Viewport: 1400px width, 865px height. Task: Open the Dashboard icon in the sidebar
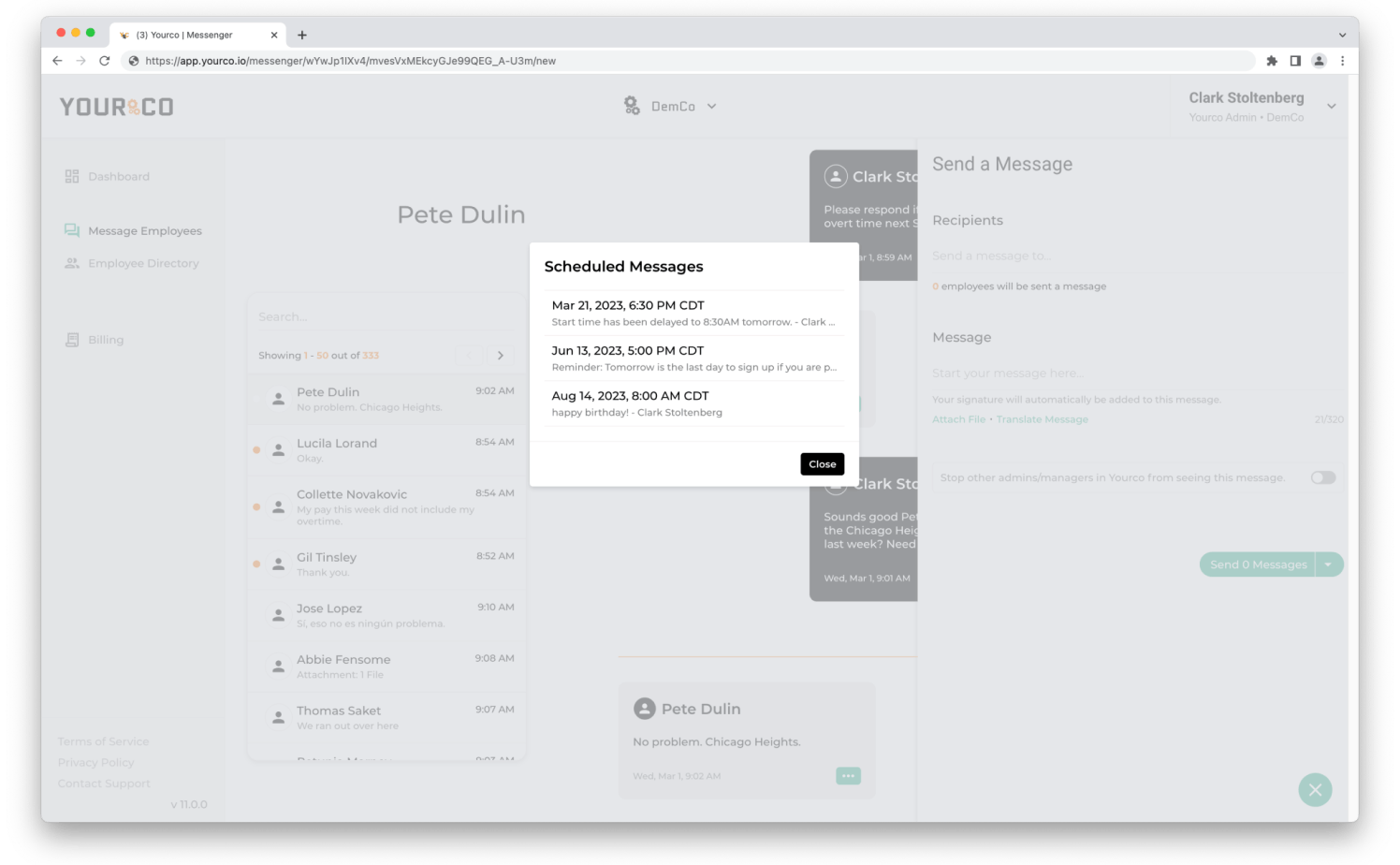72,176
